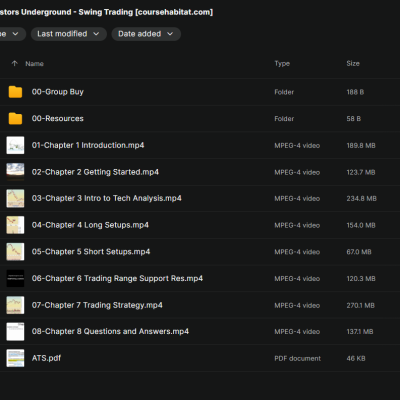Click the 154.0 MB size value
The image size is (400, 400).
[x=361, y=225]
